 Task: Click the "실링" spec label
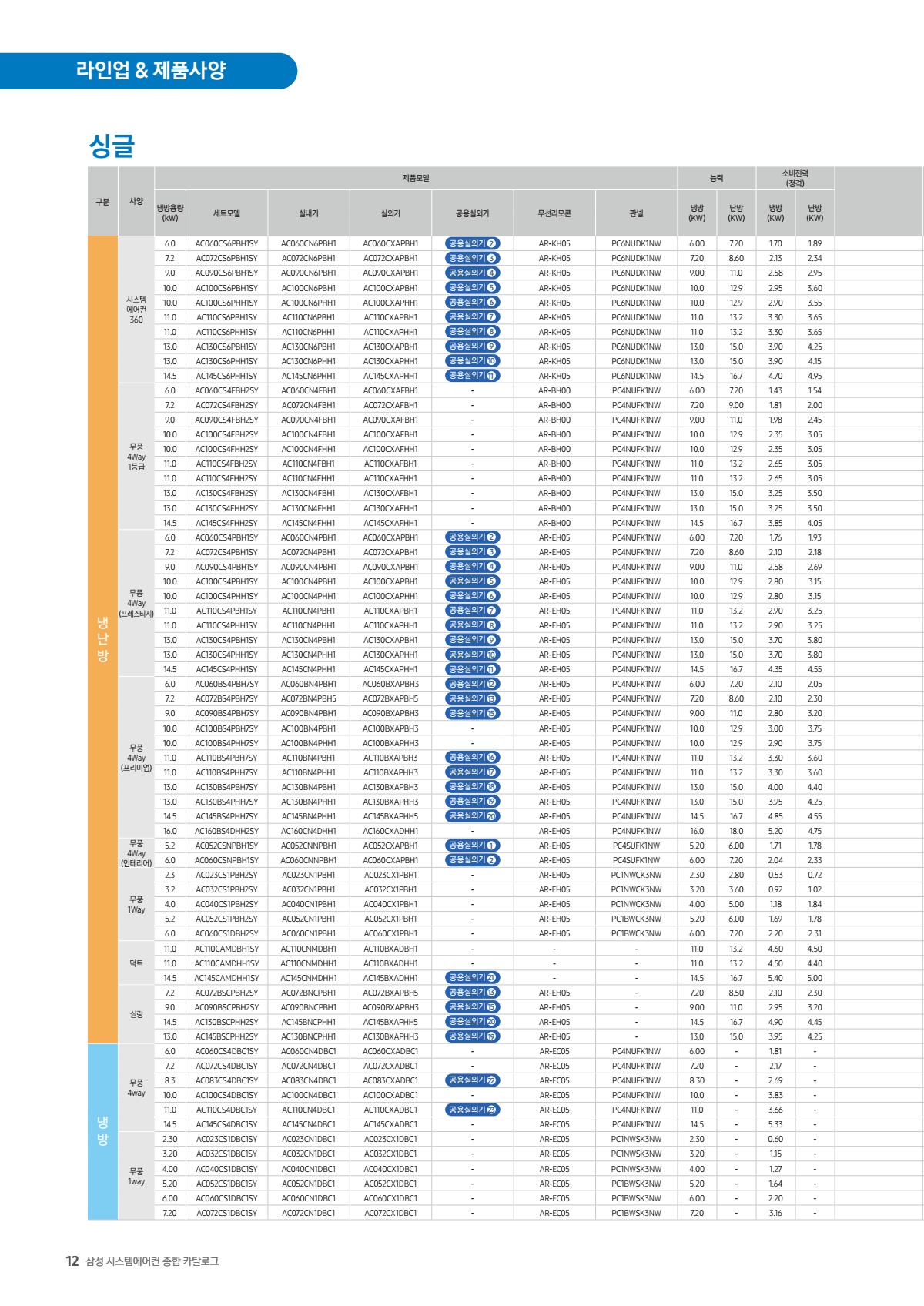tap(136, 1014)
